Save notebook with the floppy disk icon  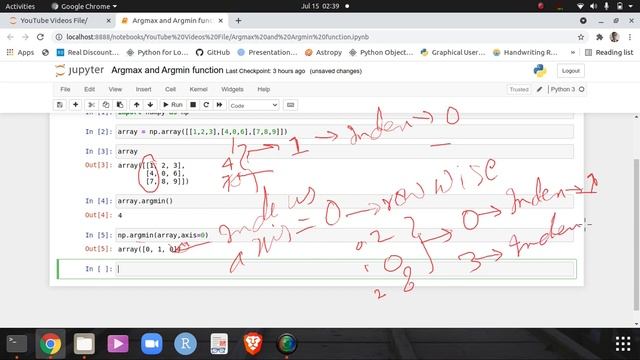(x=60, y=105)
